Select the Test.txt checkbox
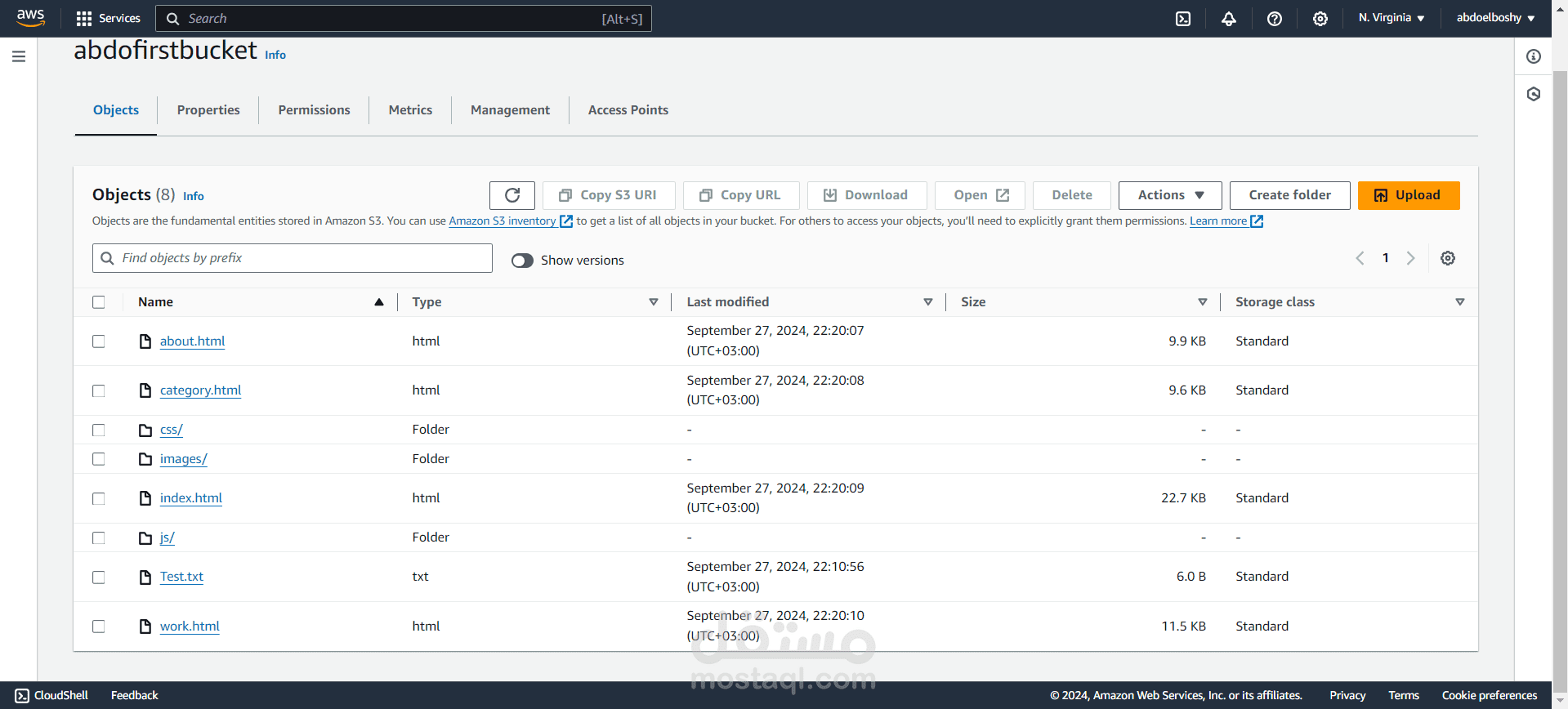Viewport: 1568px width, 709px height. click(99, 577)
